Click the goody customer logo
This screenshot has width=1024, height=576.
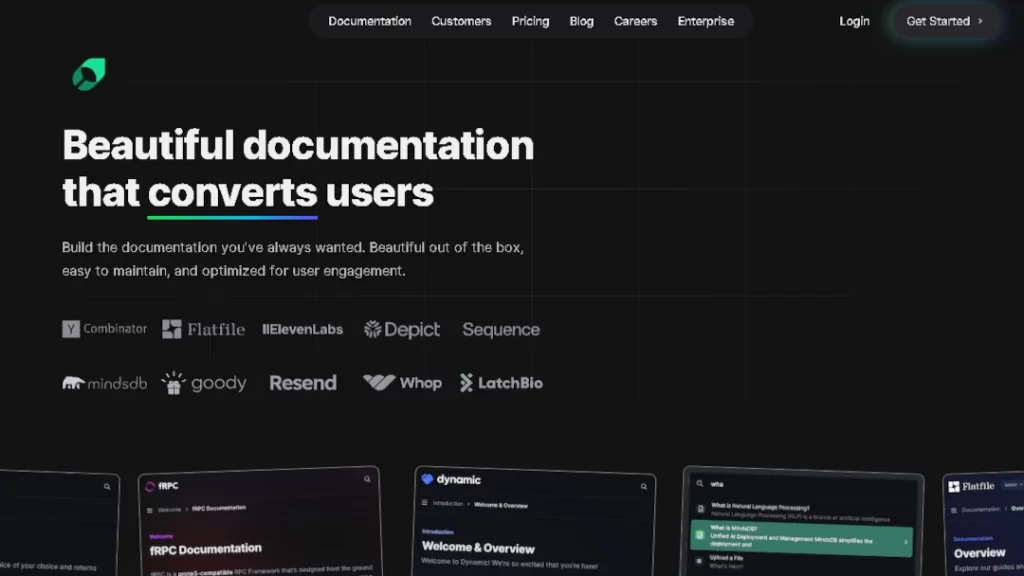204,383
